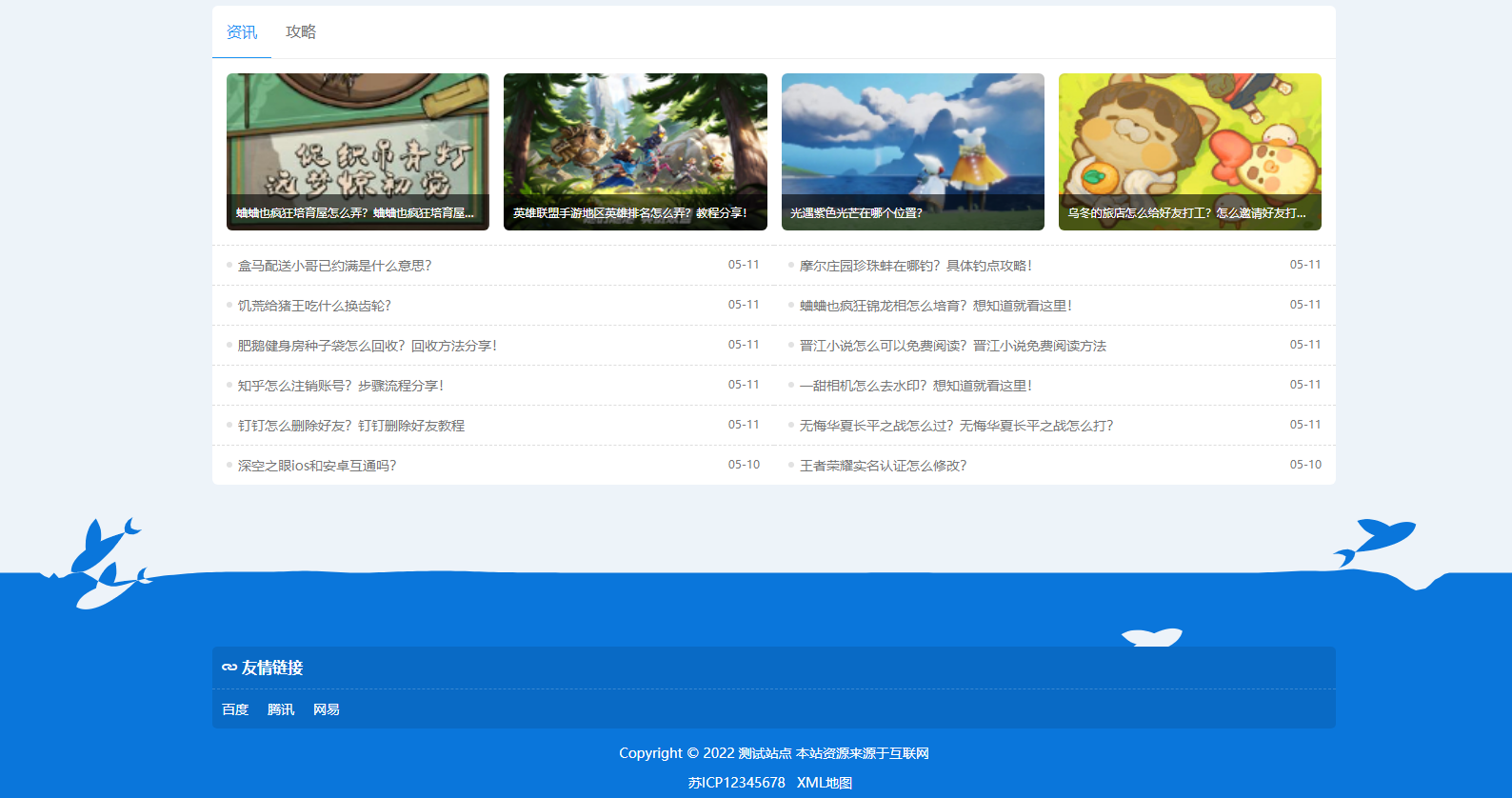Viewport: 1512px width, 798px height.
Task: Open the XML地图 sitemap link
Action: pyautogui.click(x=825, y=783)
